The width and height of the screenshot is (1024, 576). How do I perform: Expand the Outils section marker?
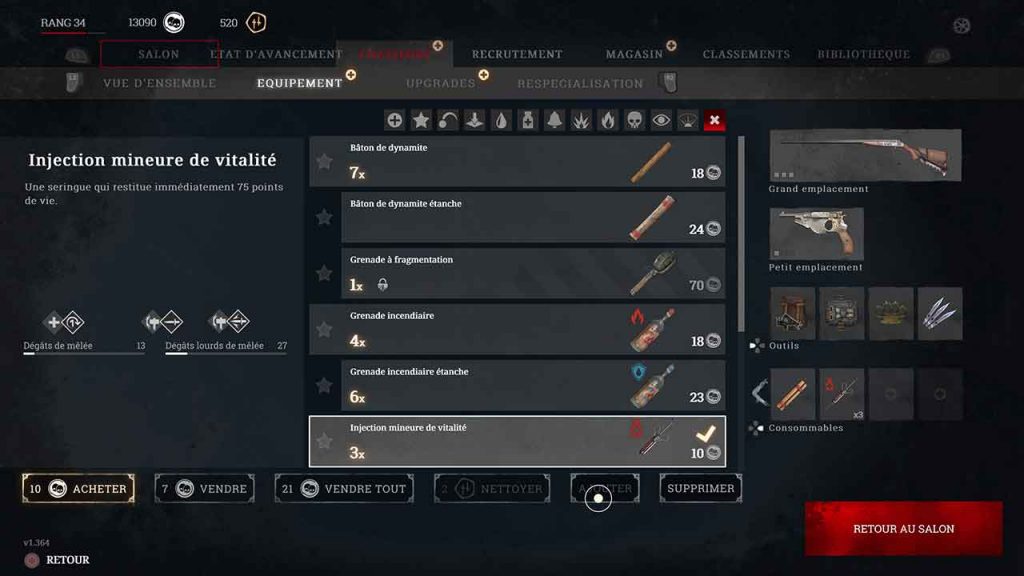point(756,345)
